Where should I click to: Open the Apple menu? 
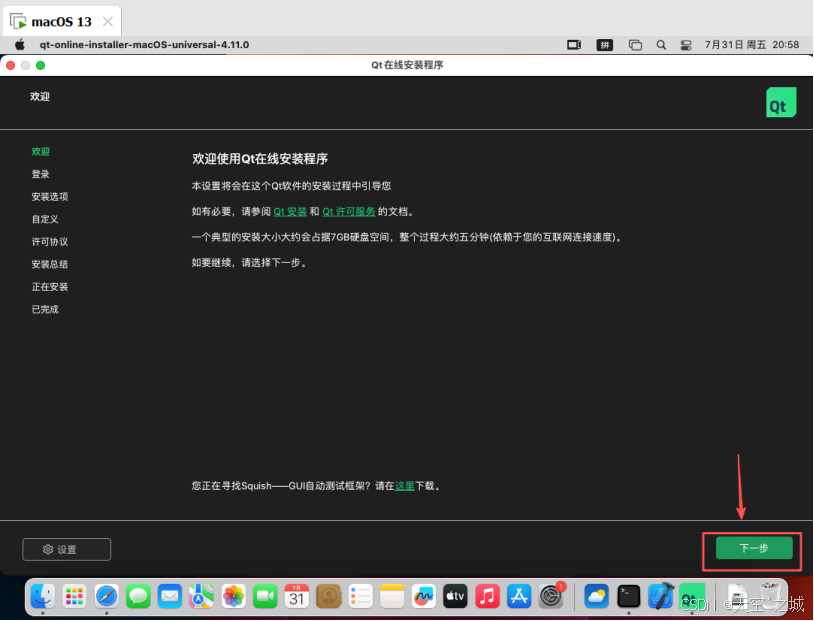coord(20,45)
